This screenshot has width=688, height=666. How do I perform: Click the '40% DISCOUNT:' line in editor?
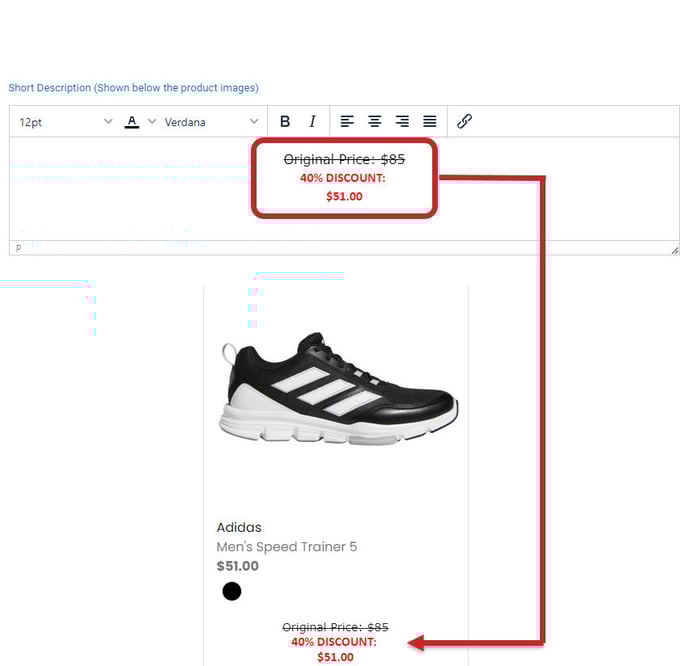(x=343, y=178)
